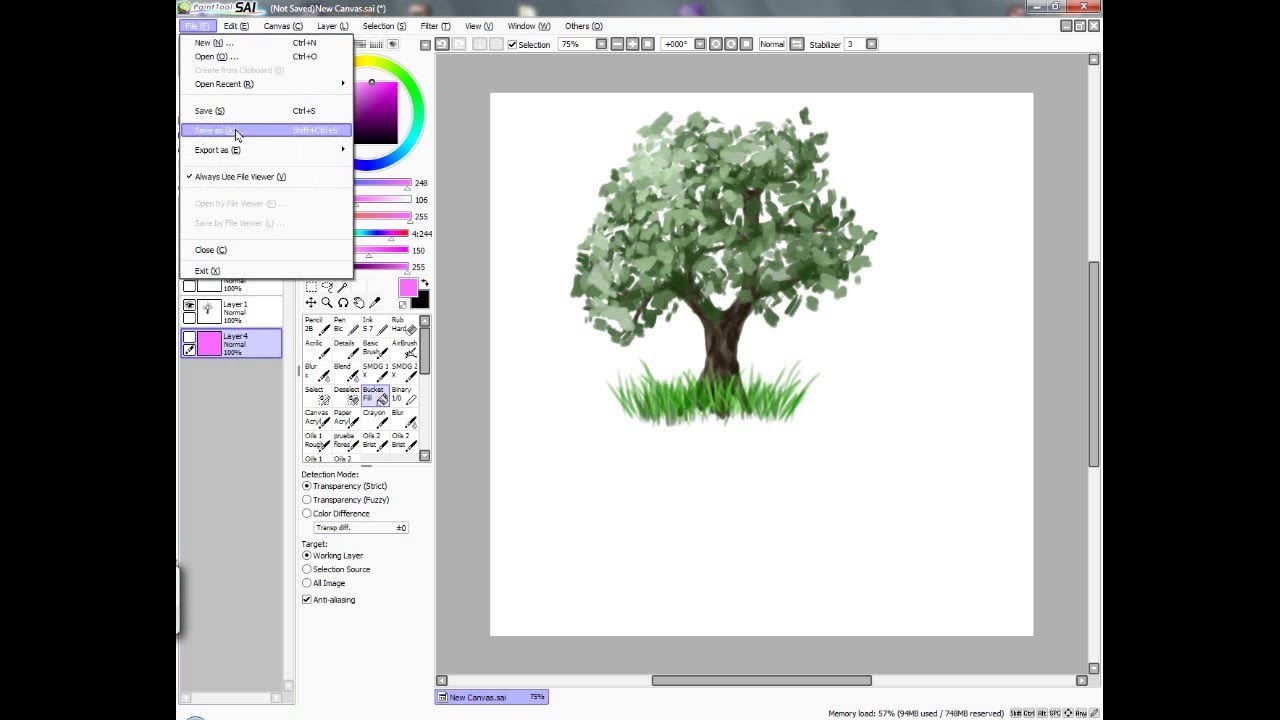Open the zoom 75% dropdown
Image resolution: width=1280 pixels, height=720 pixels.
click(601, 44)
